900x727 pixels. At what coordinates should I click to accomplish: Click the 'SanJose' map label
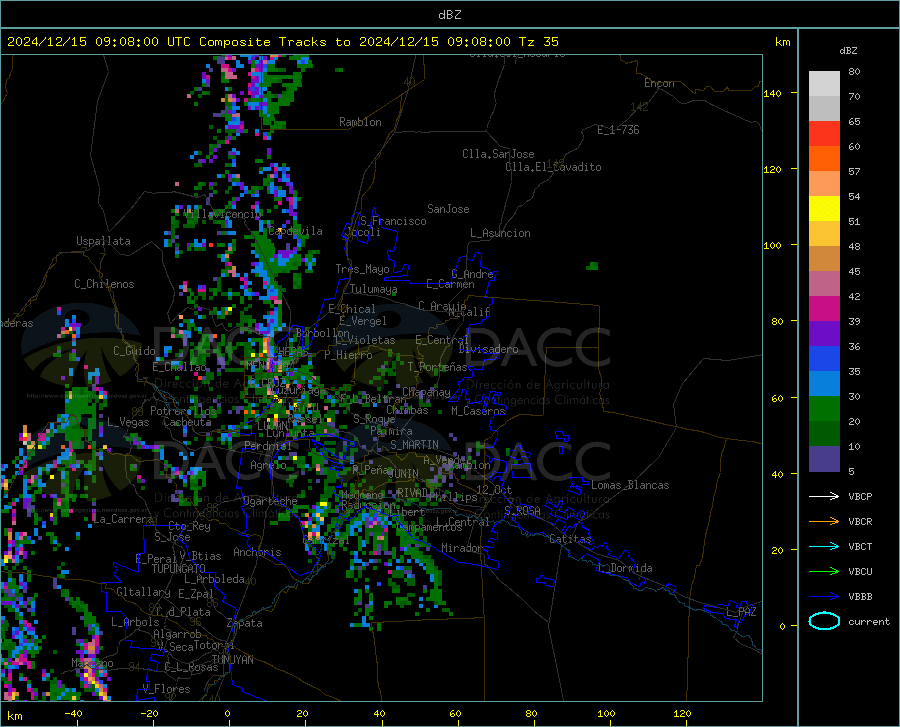[448, 209]
